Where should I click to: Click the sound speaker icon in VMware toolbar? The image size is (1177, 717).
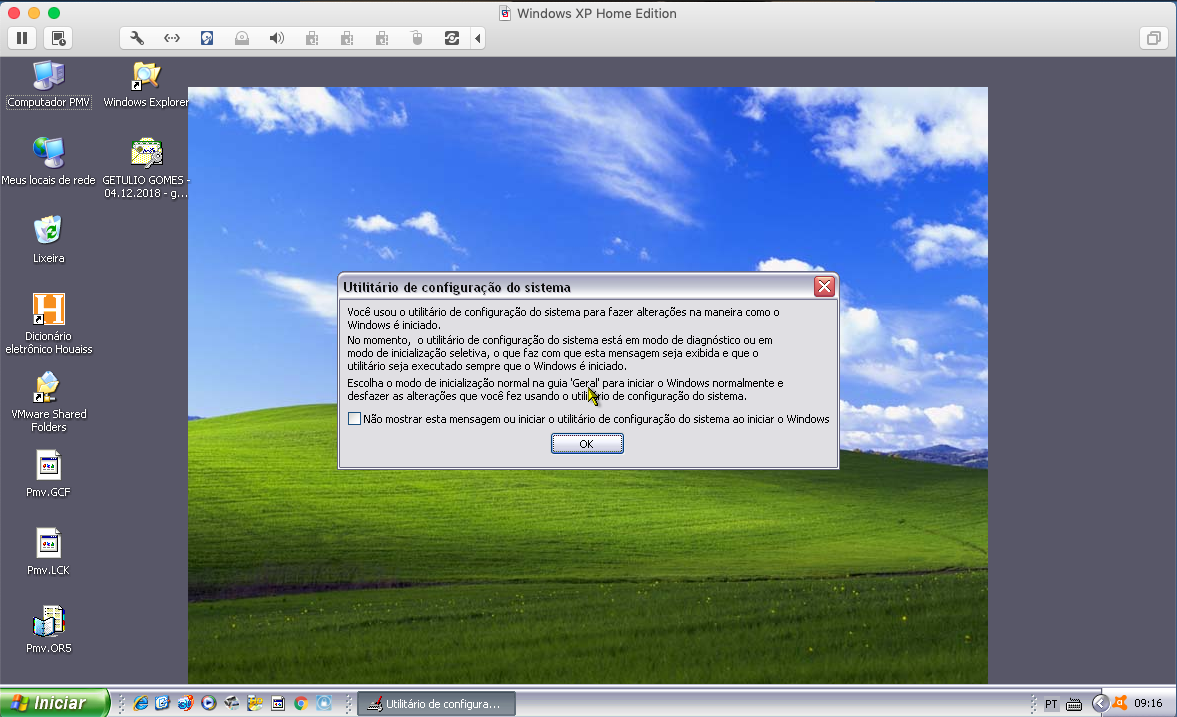[277, 38]
